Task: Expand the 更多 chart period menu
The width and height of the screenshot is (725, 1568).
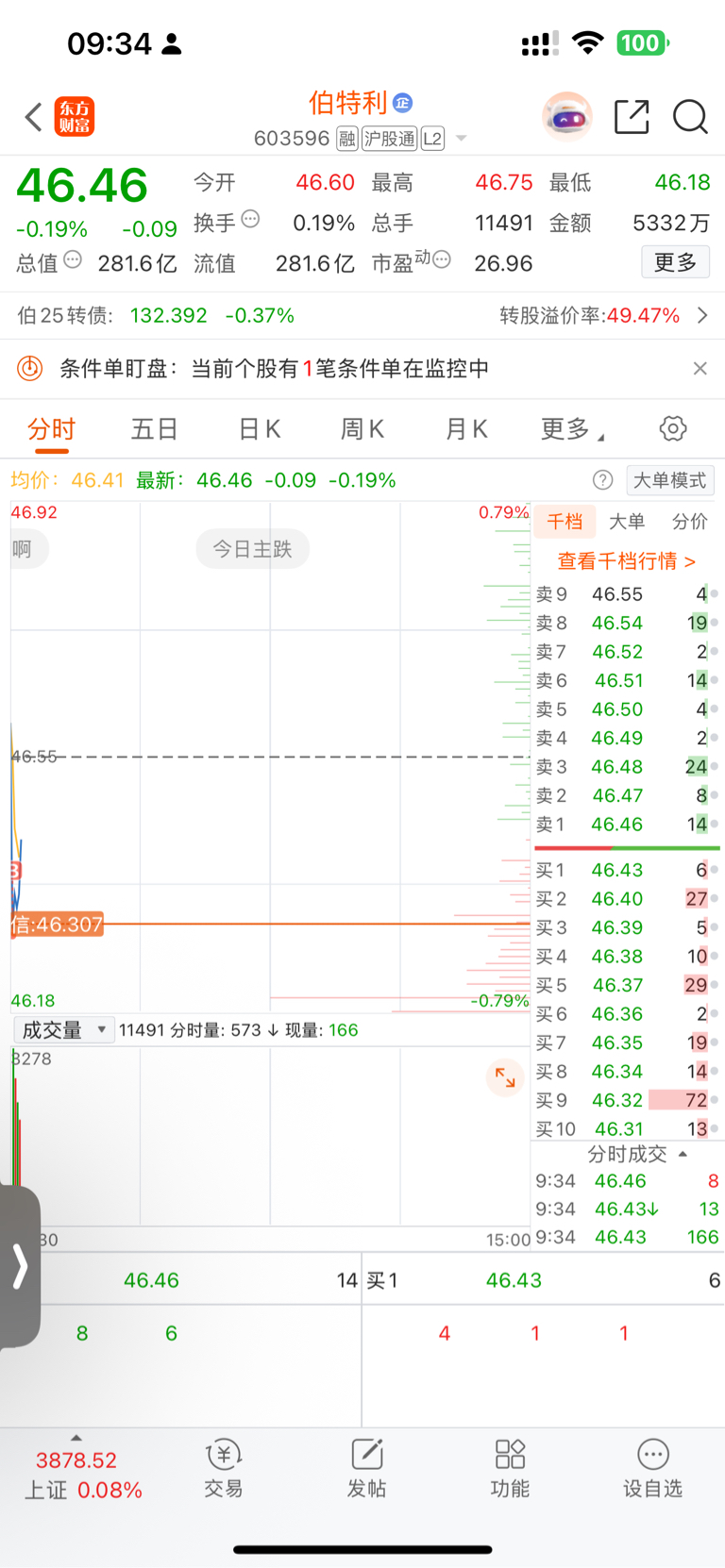Action: click(x=572, y=429)
